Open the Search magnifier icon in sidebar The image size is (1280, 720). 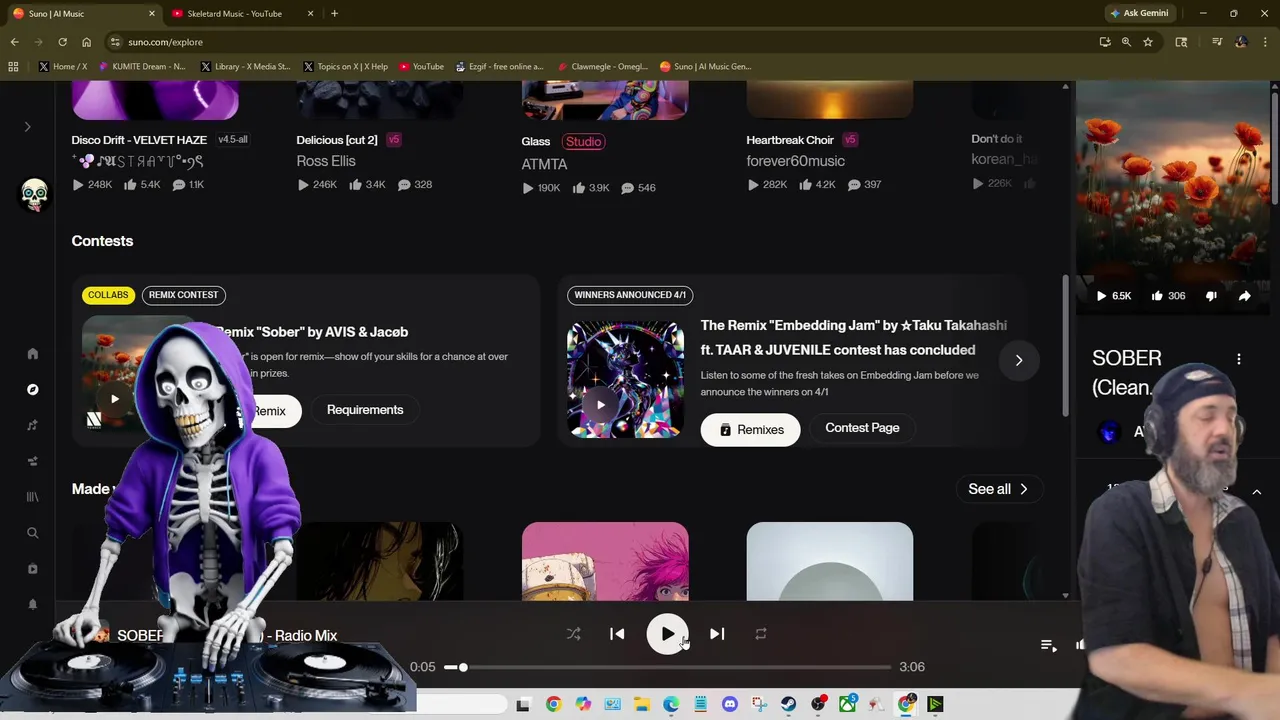32,533
